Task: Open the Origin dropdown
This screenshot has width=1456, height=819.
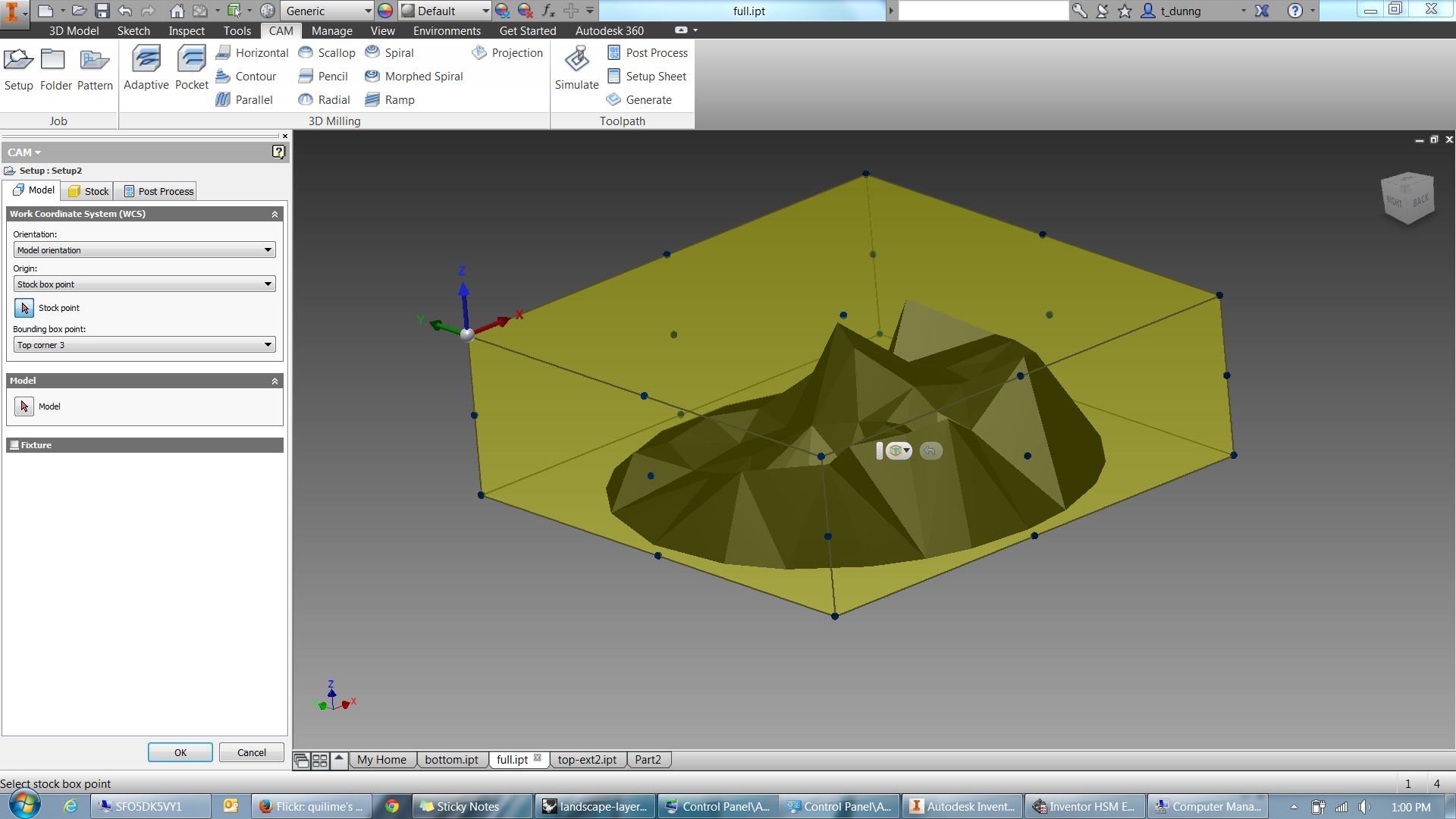Action: pyautogui.click(x=145, y=284)
